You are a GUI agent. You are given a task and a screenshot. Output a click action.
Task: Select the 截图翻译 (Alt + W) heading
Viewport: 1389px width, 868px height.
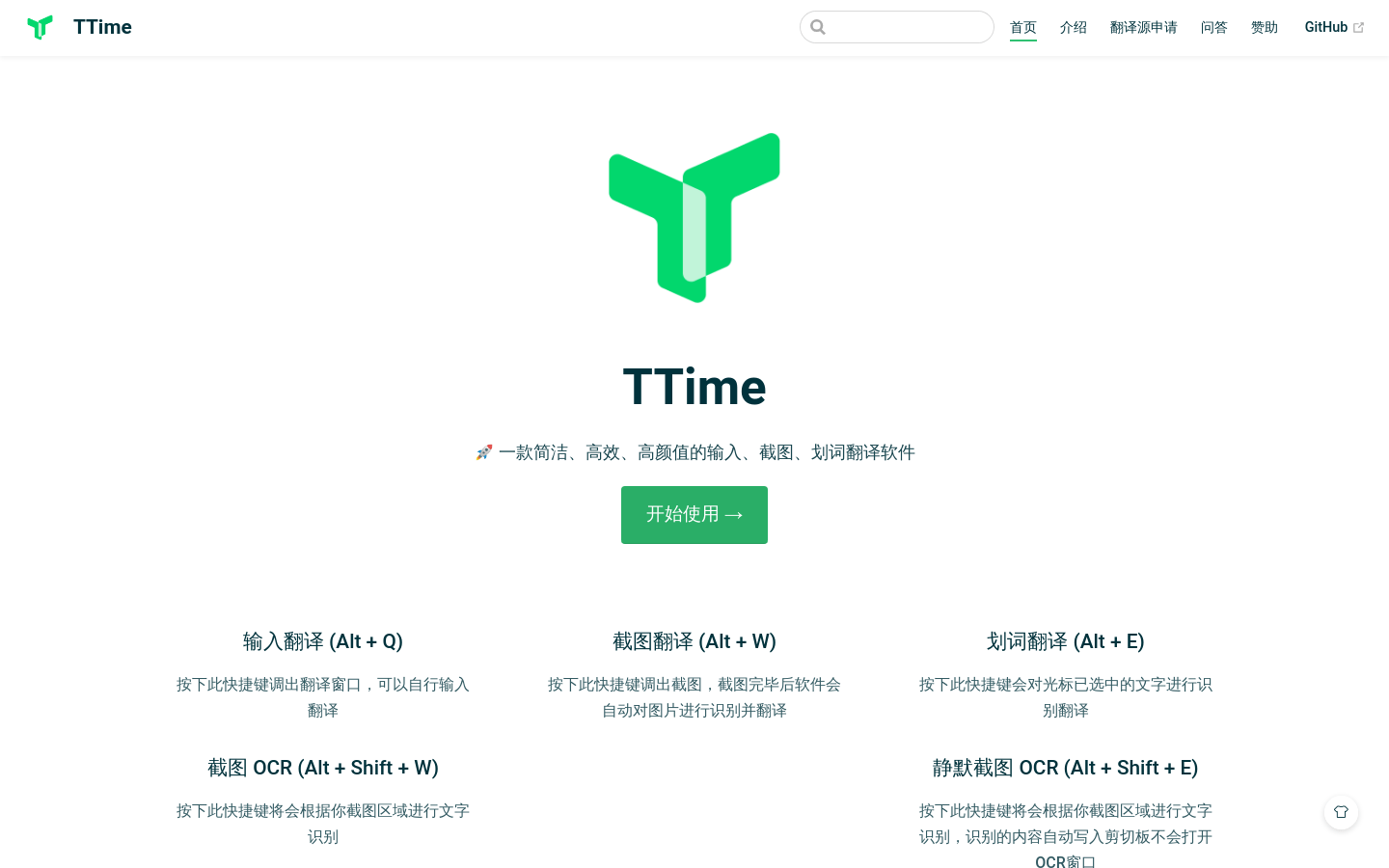[694, 641]
